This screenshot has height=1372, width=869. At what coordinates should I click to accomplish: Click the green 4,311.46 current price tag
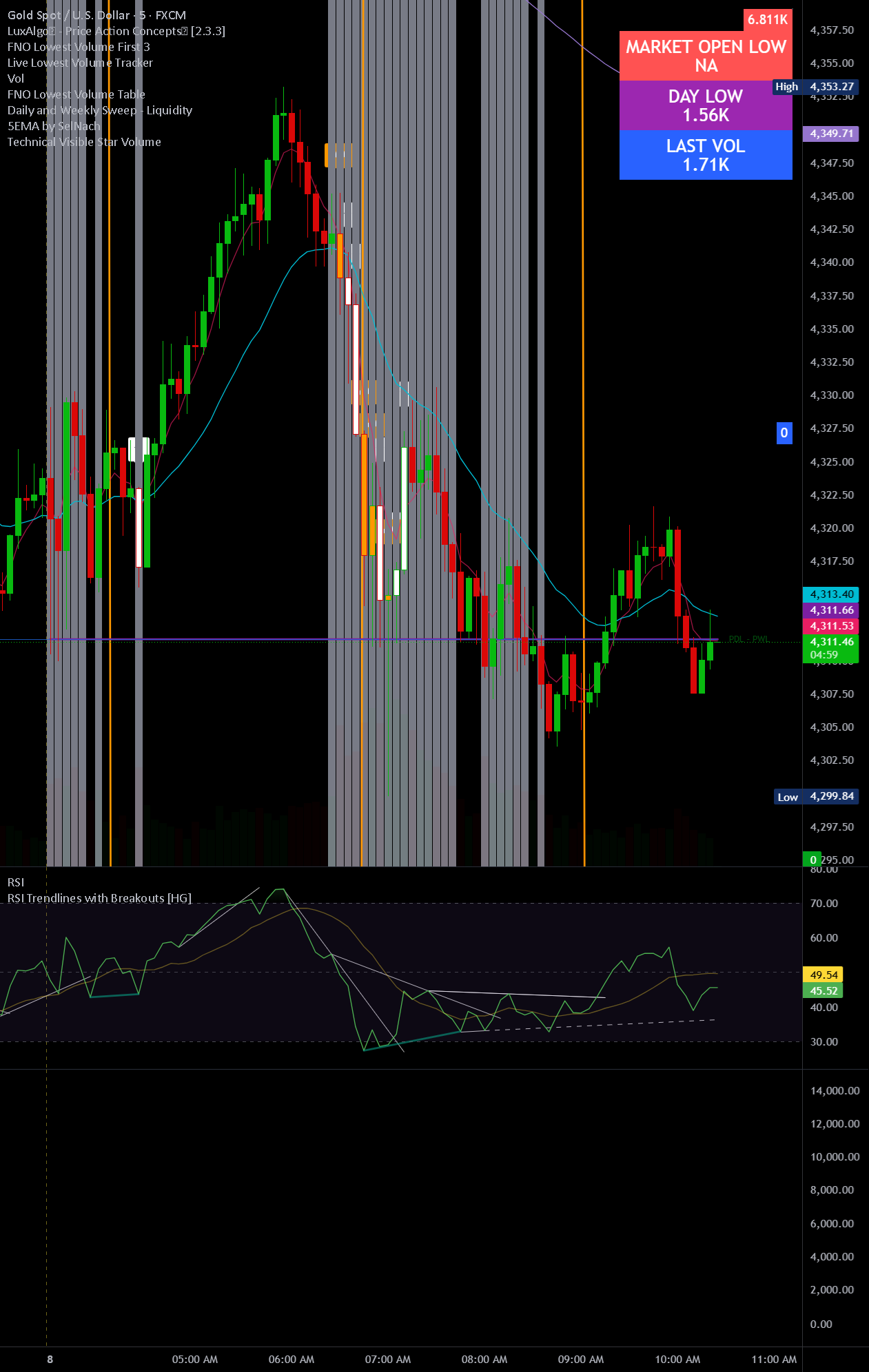coord(831,642)
